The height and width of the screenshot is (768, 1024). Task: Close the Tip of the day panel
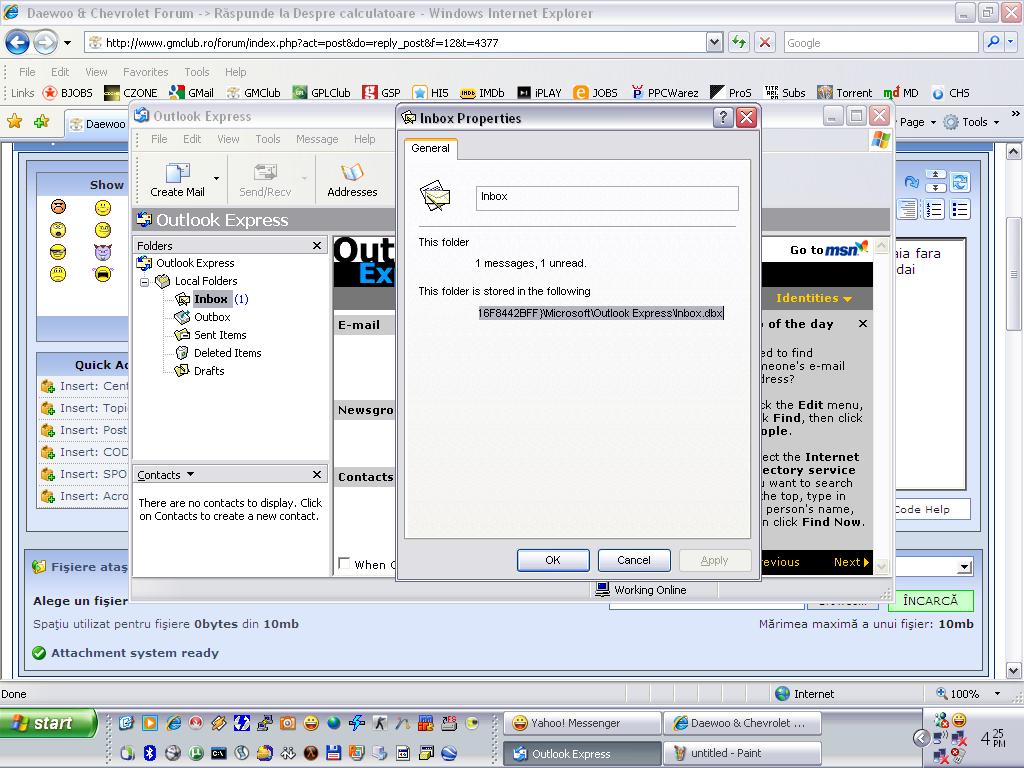pyautogui.click(x=863, y=324)
